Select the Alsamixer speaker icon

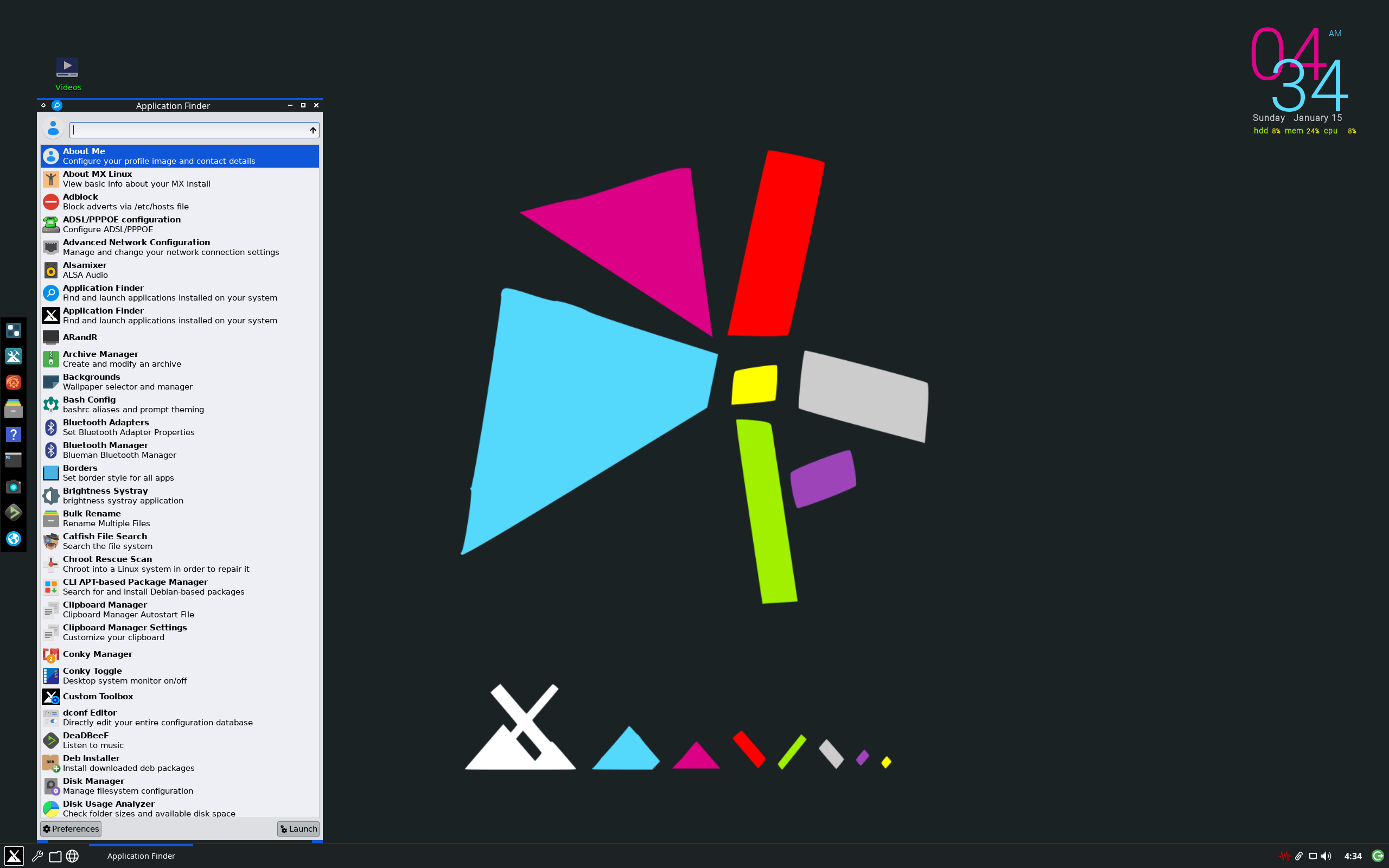click(x=50, y=270)
